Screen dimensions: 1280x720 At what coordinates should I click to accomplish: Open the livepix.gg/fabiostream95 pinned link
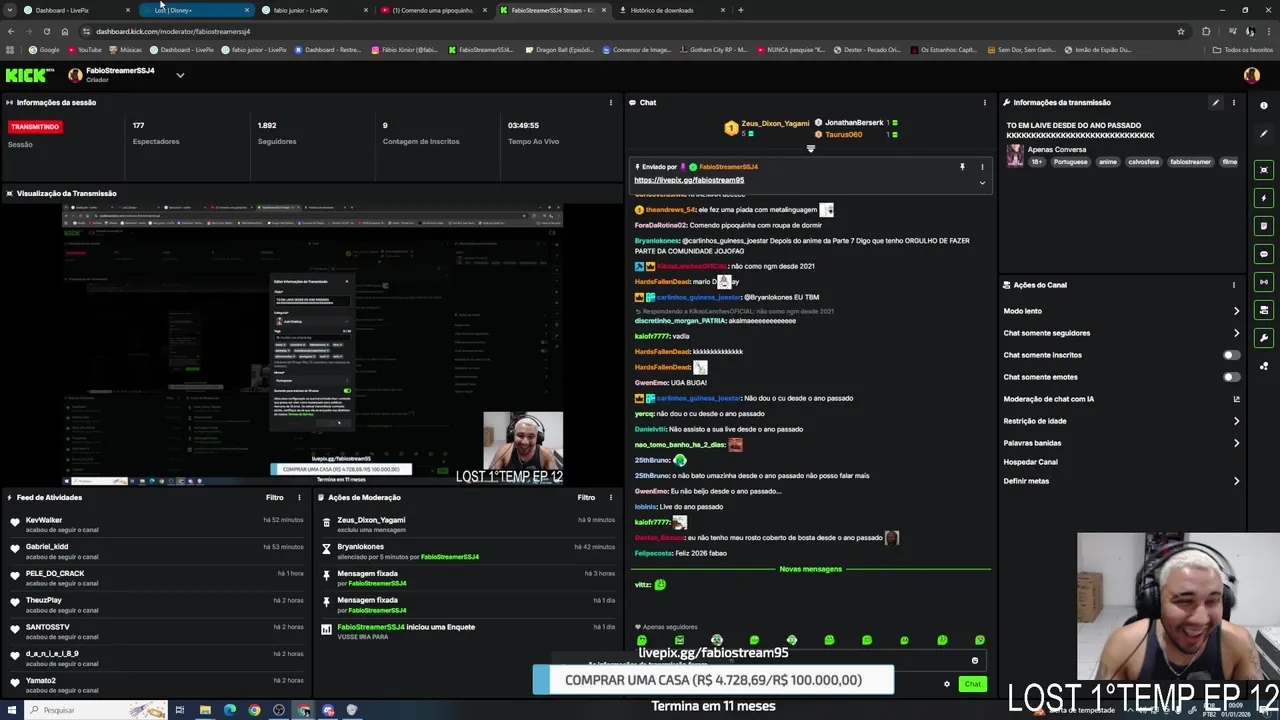click(x=689, y=180)
